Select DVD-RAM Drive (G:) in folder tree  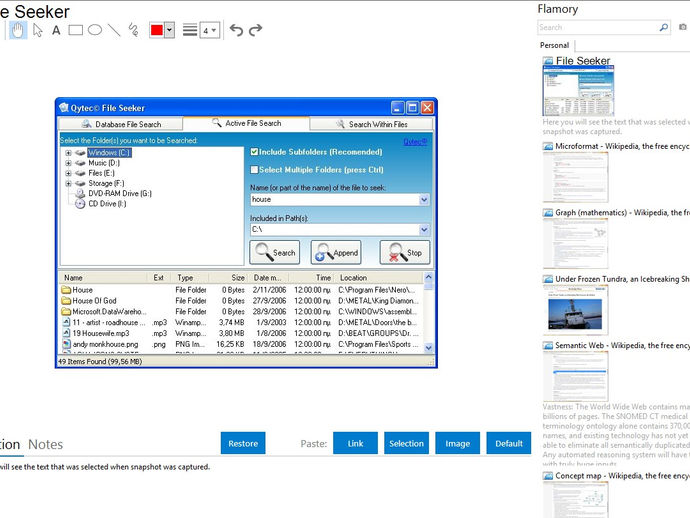120,193
